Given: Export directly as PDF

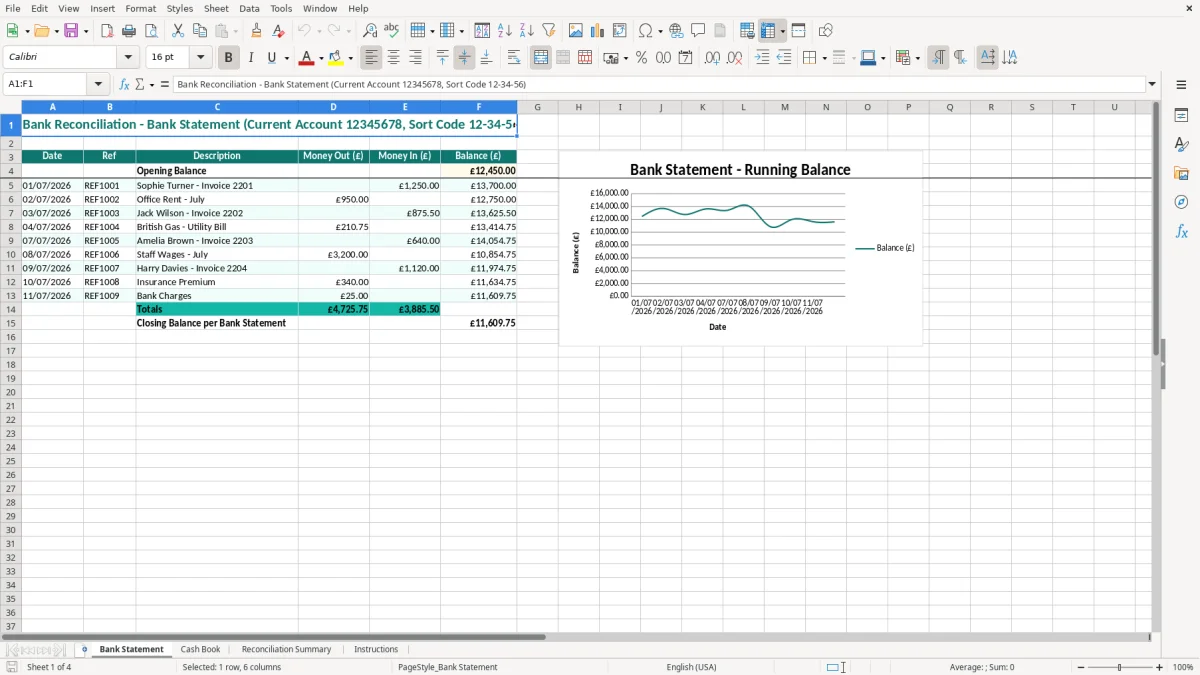Looking at the screenshot, I should [107, 31].
